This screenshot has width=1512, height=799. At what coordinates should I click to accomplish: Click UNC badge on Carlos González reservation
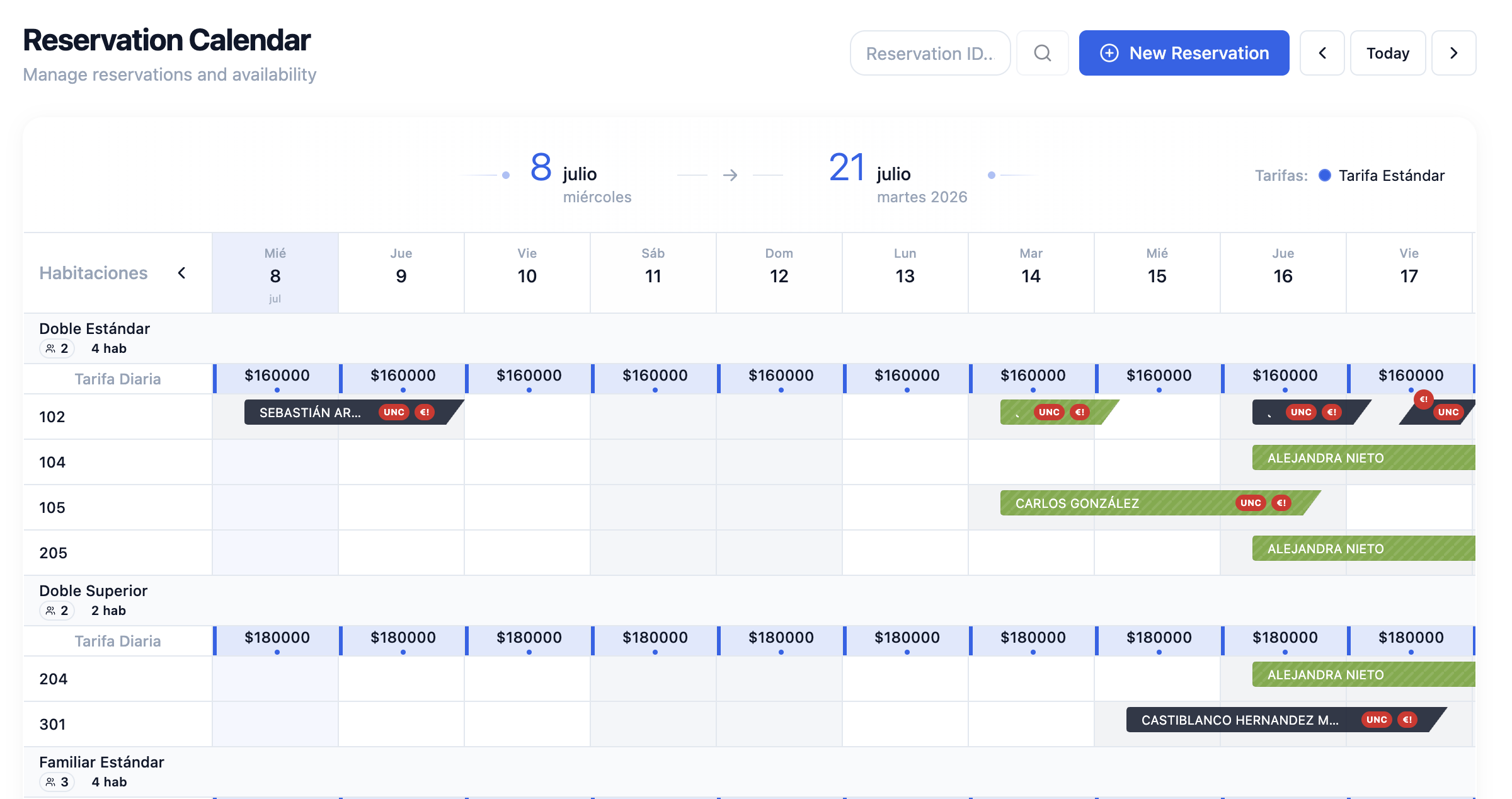1251,503
